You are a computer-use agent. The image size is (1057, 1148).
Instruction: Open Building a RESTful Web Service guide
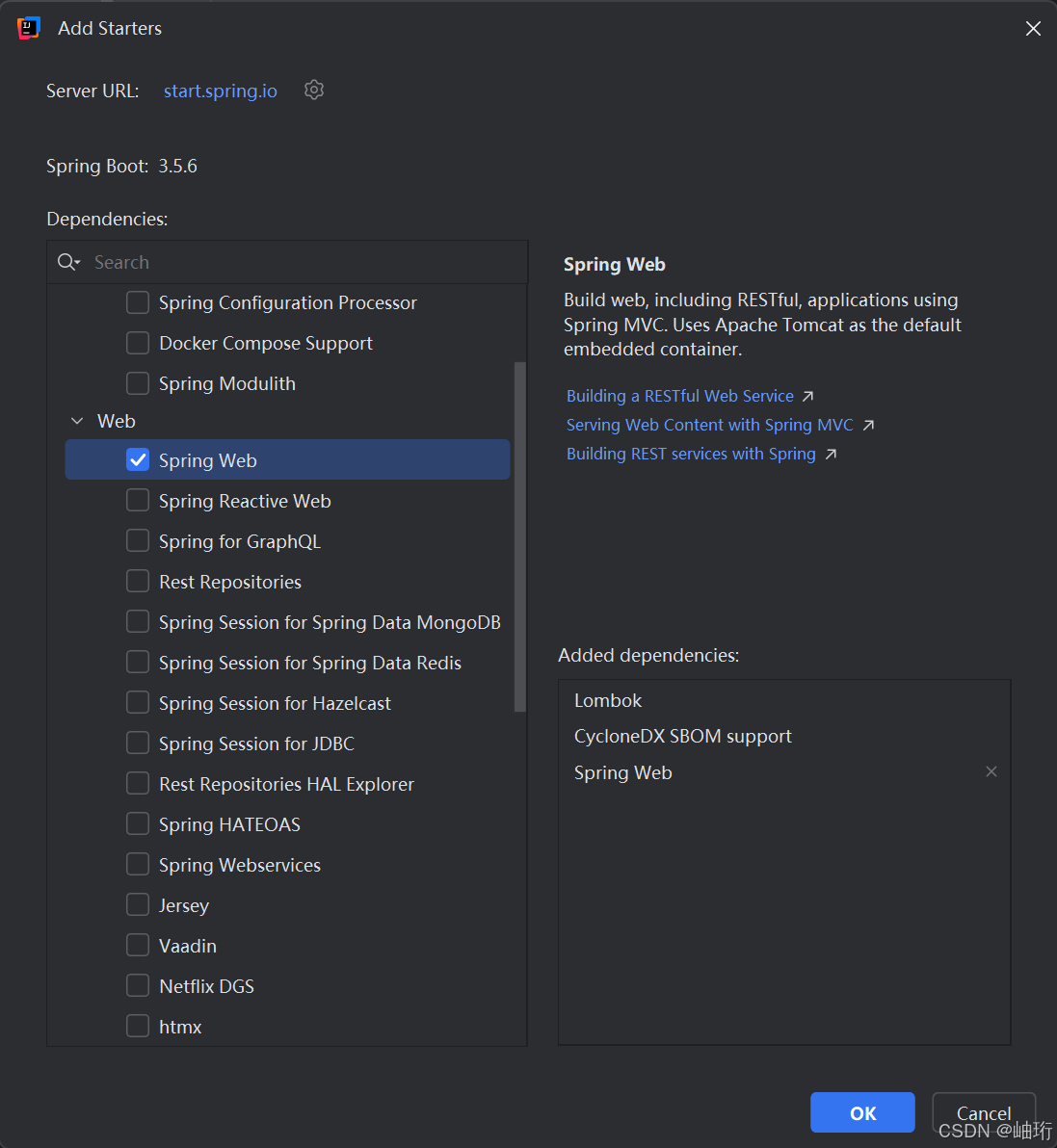tap(679, 396)
